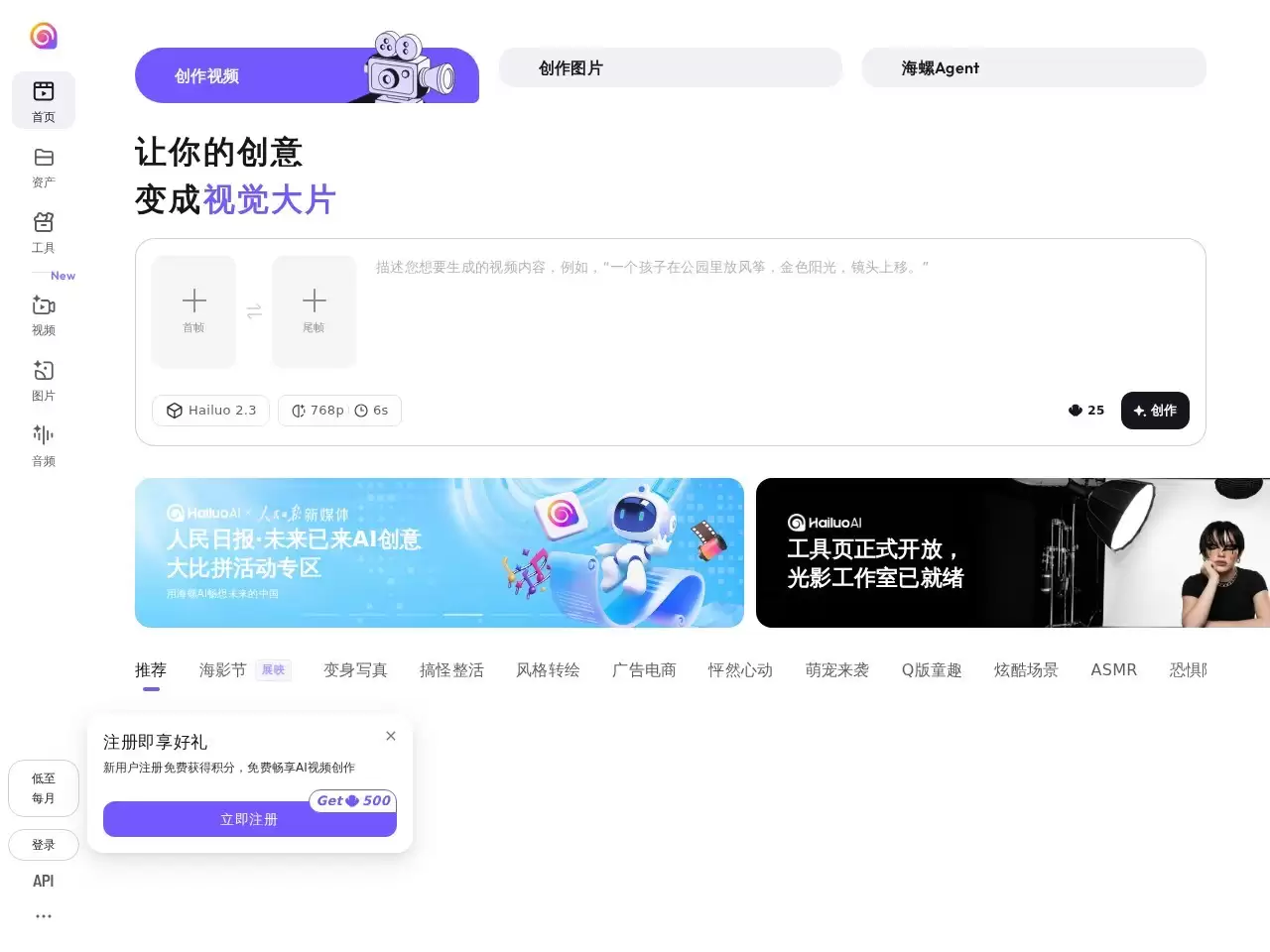Select the 搞怪整活 category tab
This screenshot has width=1270, height=952.
point(451,670)
